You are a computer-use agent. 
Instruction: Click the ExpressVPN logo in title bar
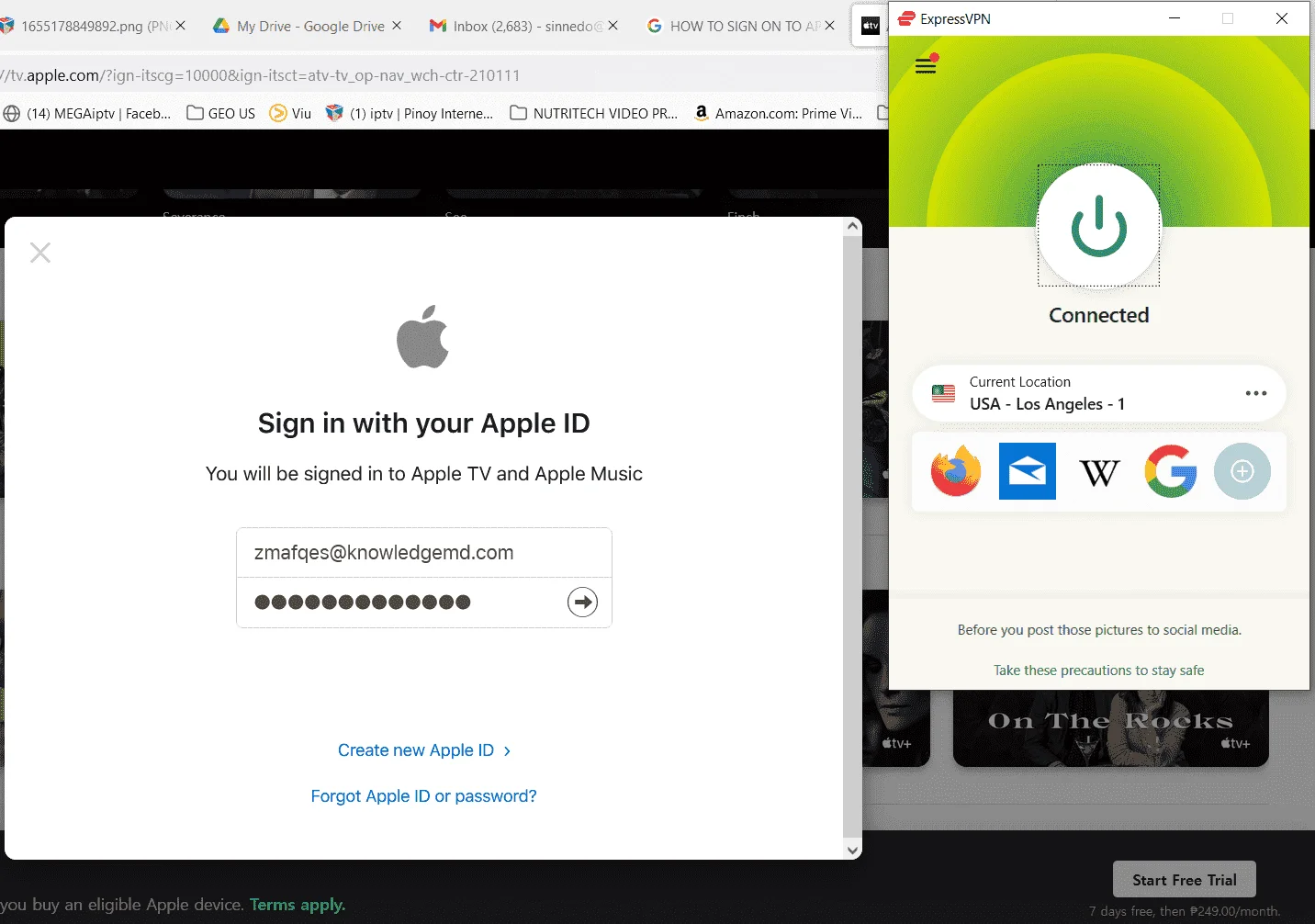pos(906,18)
